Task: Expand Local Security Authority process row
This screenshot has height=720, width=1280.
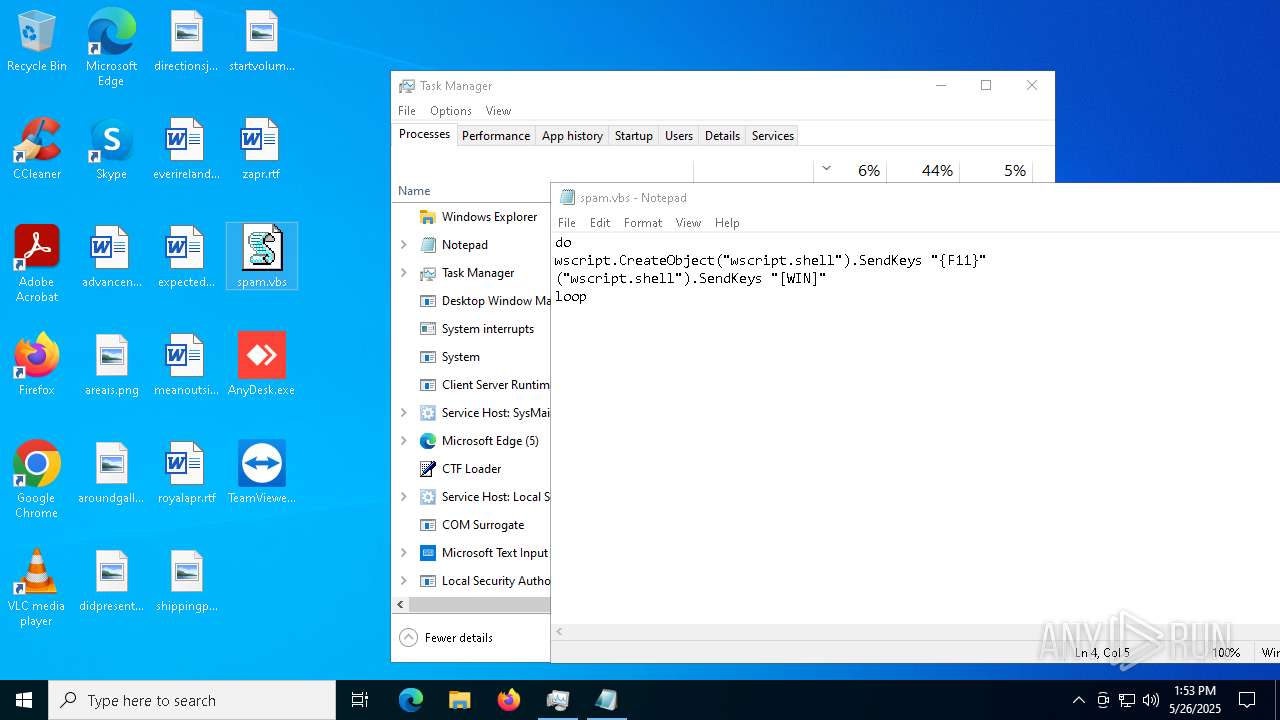Action: point(404,580)
